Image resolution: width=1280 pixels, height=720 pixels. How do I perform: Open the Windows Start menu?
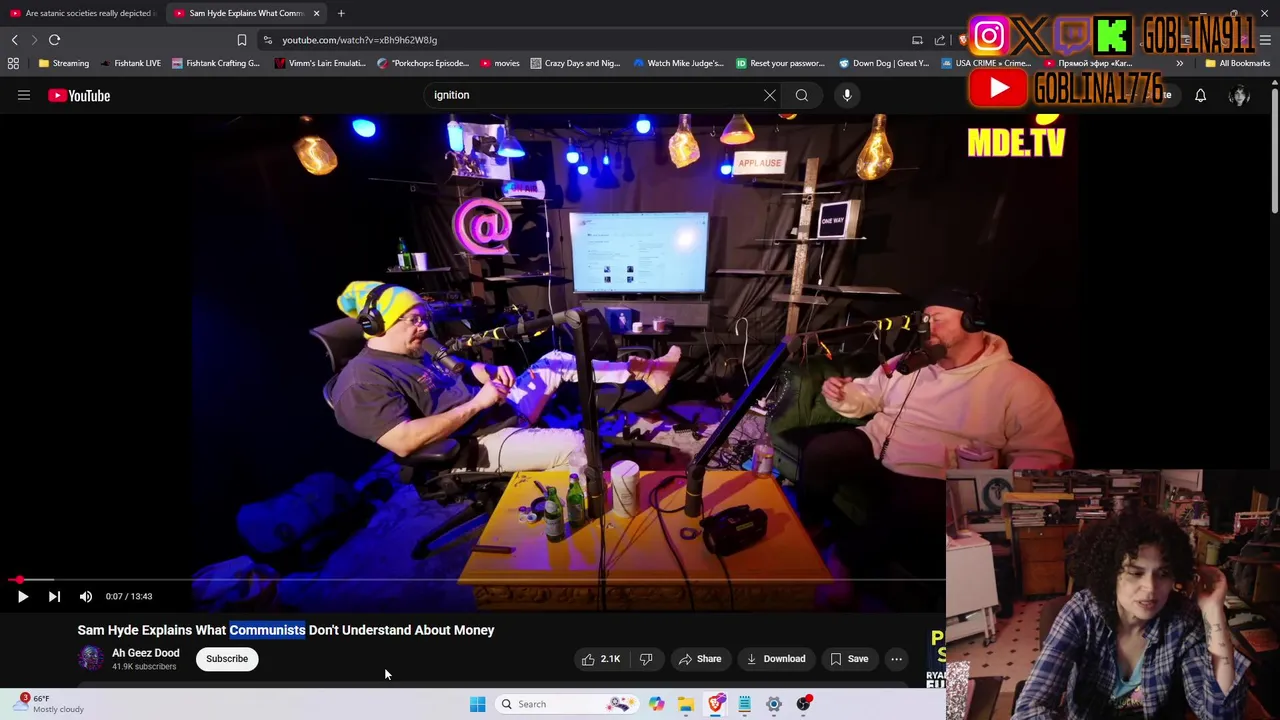477,704
